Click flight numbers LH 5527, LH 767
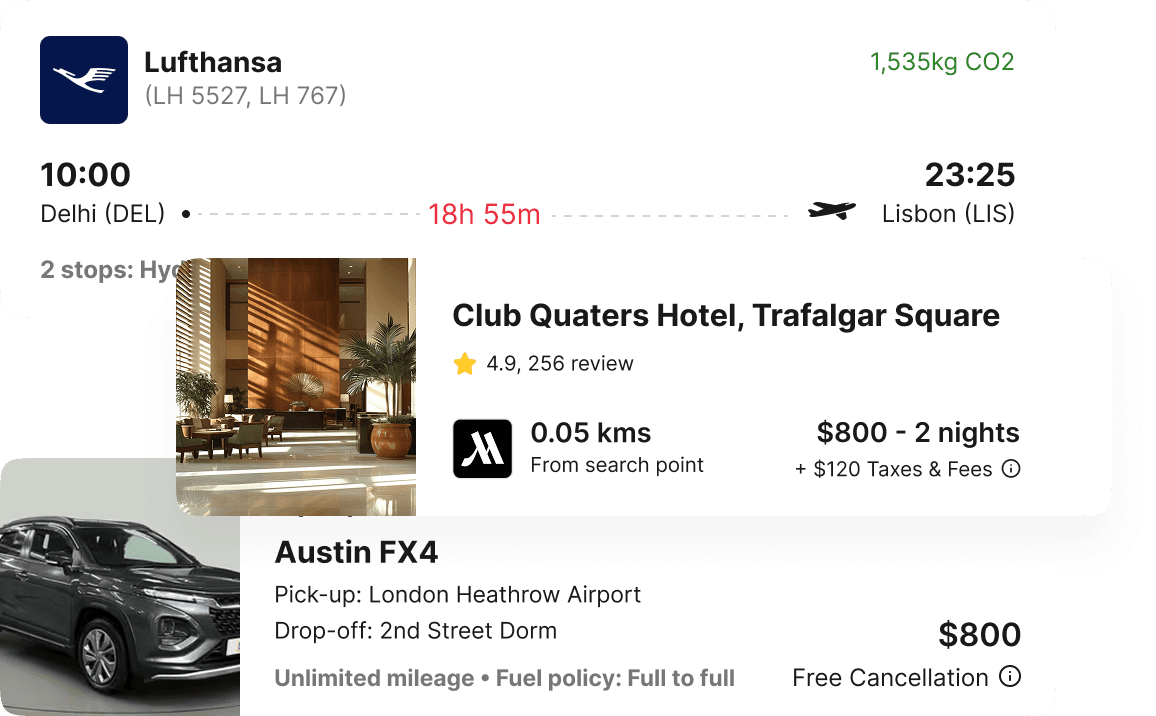 pos(246,96)
